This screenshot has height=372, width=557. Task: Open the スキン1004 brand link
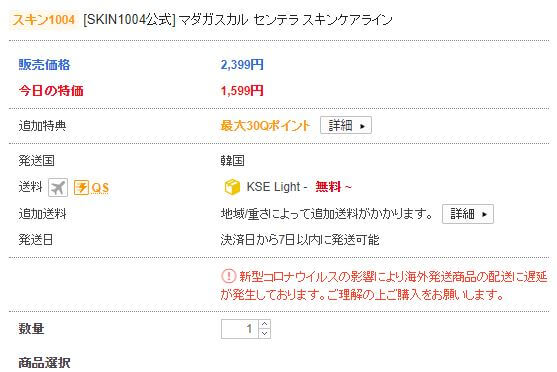coord(44,20)
